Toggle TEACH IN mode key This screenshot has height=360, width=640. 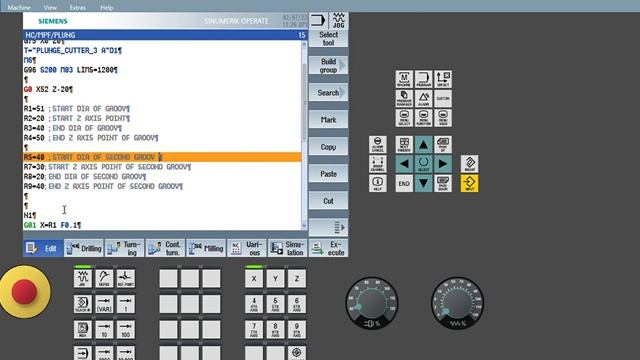83,304
